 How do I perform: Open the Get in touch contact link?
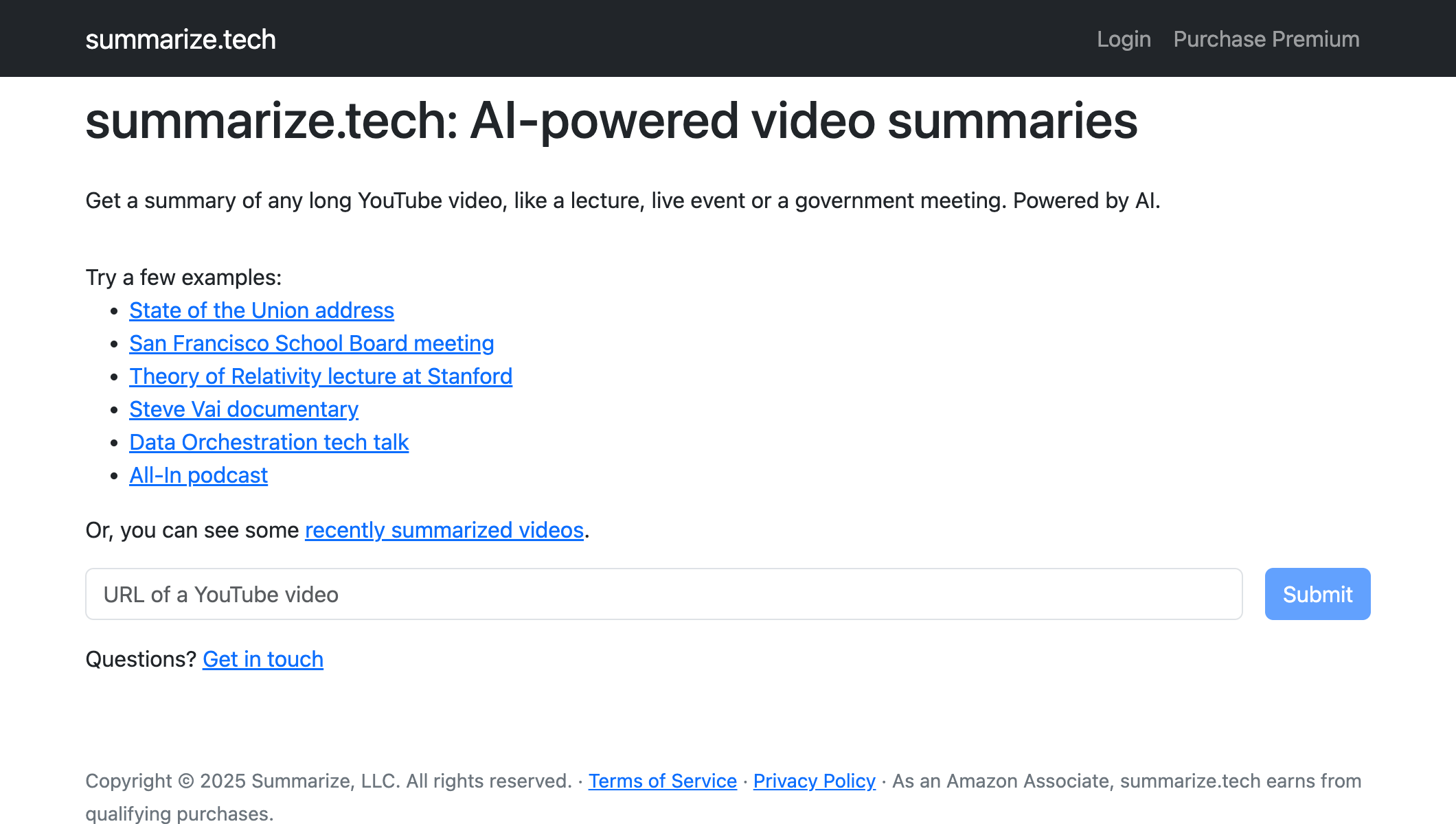click(262, 659)
